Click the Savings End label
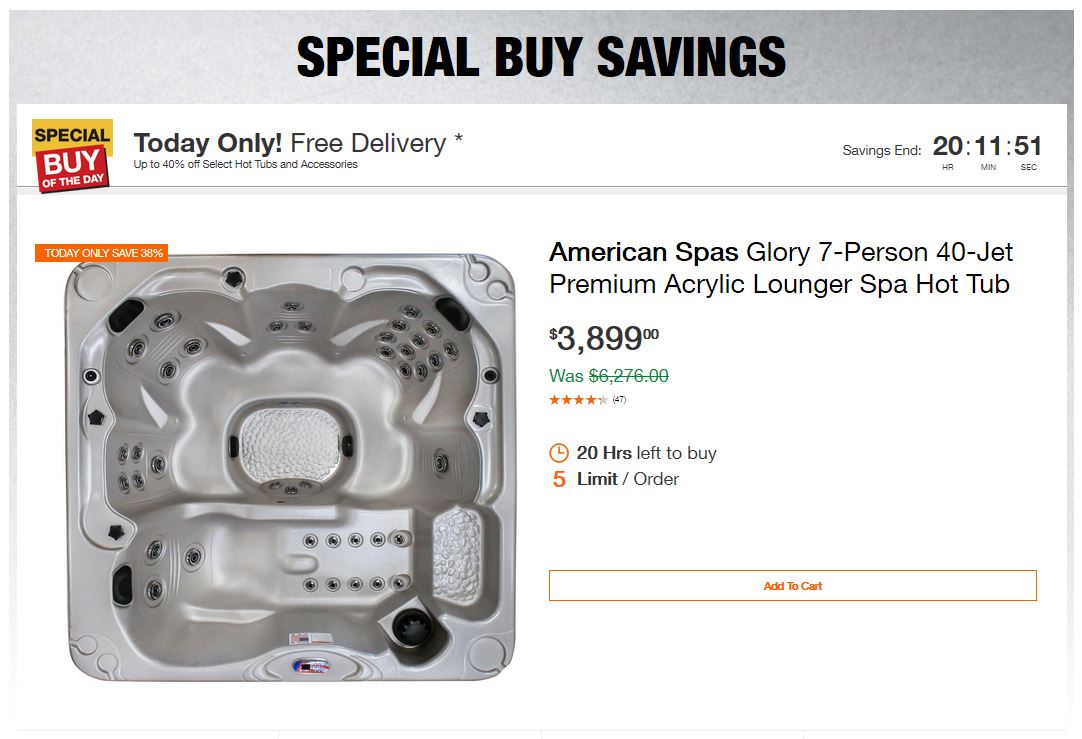The image size is (1082, 739). click(881, 151)
